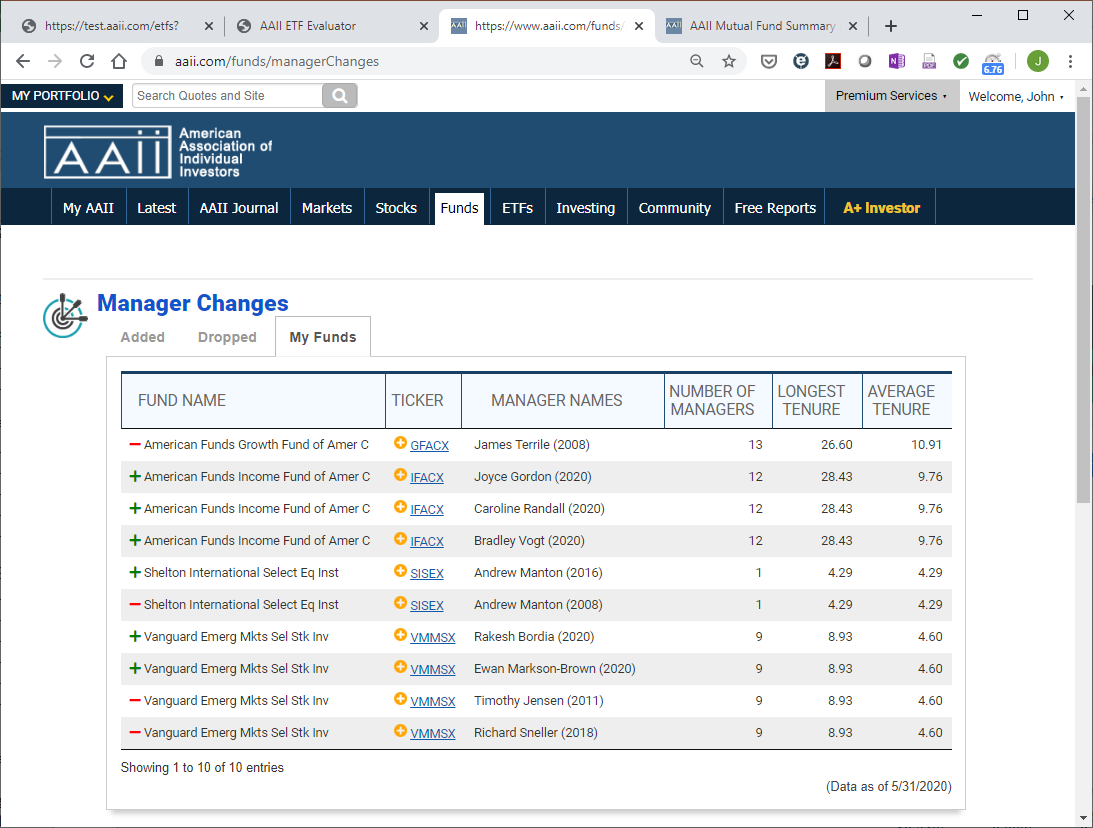Sort by the FUND NAME column header
This screenshot has height=828, width=1093.
pyautogui.click(x=253, y=400)
